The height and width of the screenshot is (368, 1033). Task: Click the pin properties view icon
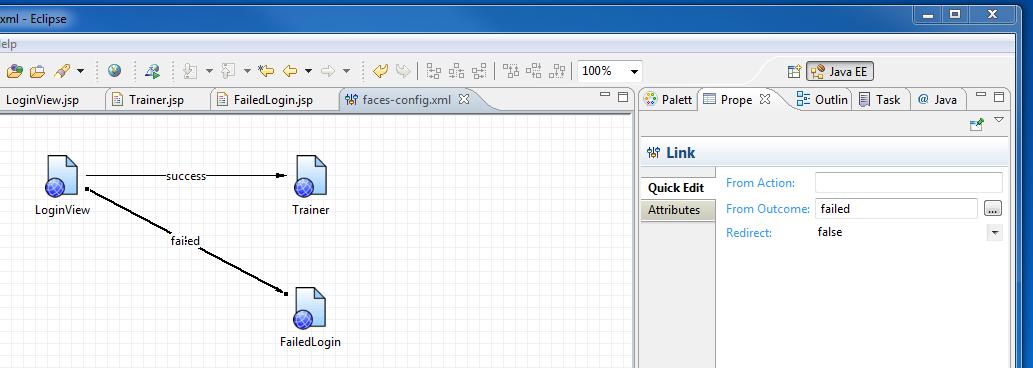click(x=977, y=124)
